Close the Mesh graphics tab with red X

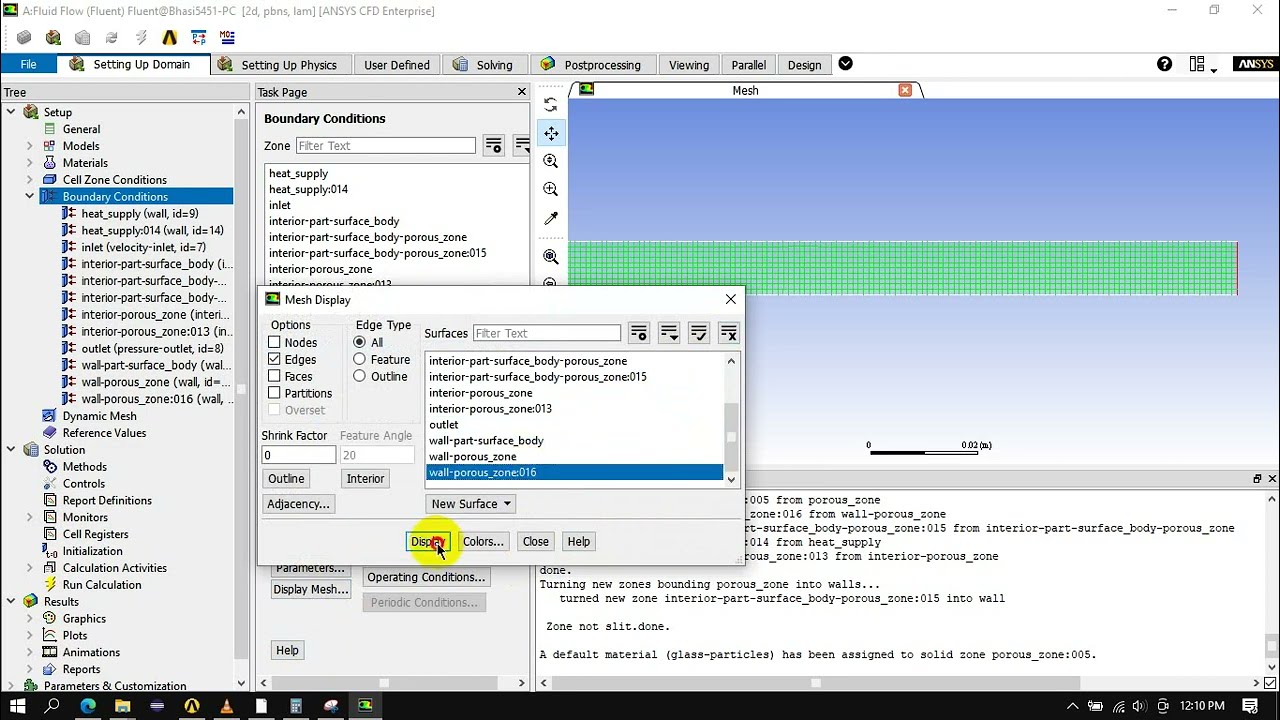tap(905, 90)
